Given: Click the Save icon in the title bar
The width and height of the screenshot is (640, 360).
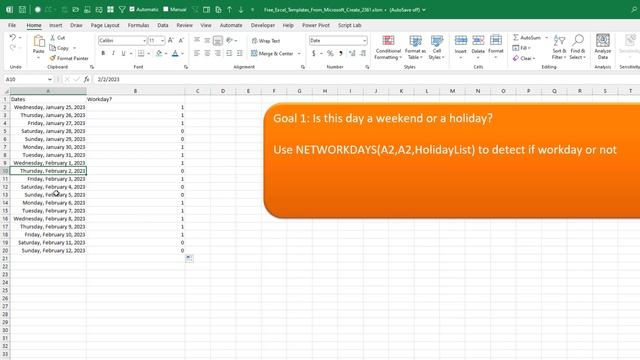Looking at the screenshot, I should (x=22, y=9).
